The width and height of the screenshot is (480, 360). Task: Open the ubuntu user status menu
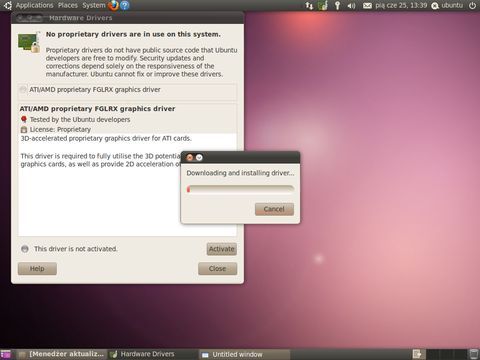(447, 5)
